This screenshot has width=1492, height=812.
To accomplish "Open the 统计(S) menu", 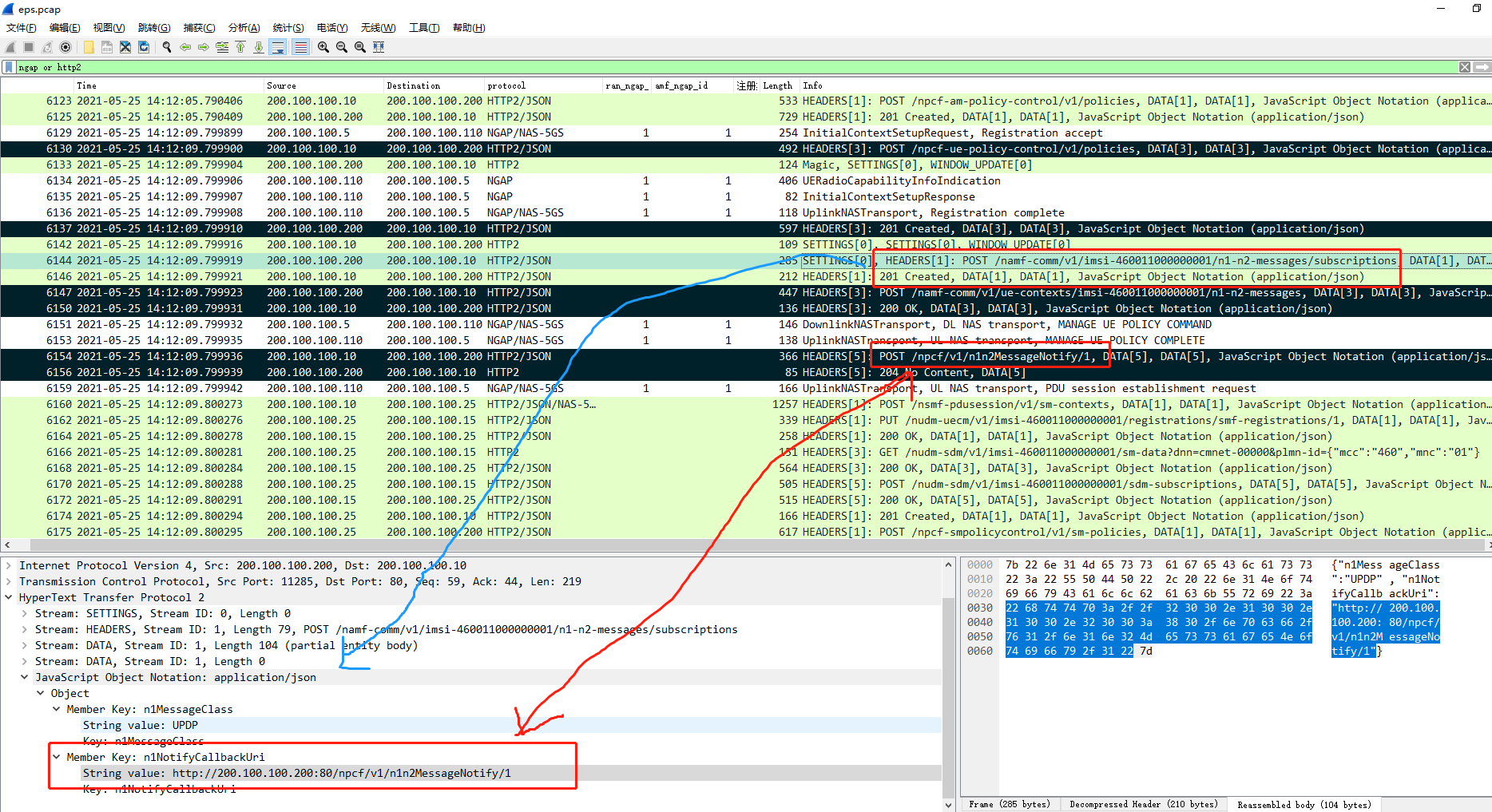I will coord(288,28).
